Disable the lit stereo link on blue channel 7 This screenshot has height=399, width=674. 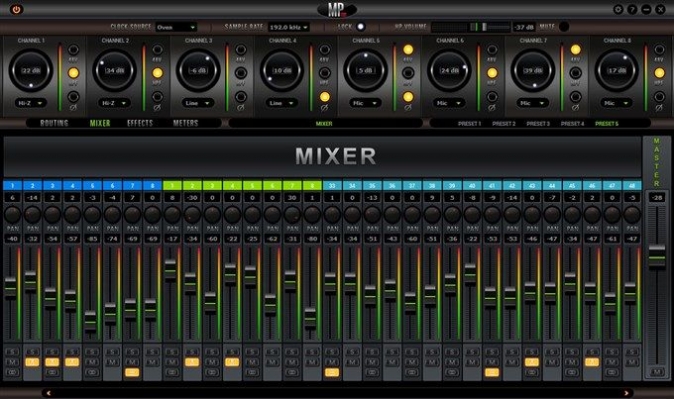click(132, 372)
